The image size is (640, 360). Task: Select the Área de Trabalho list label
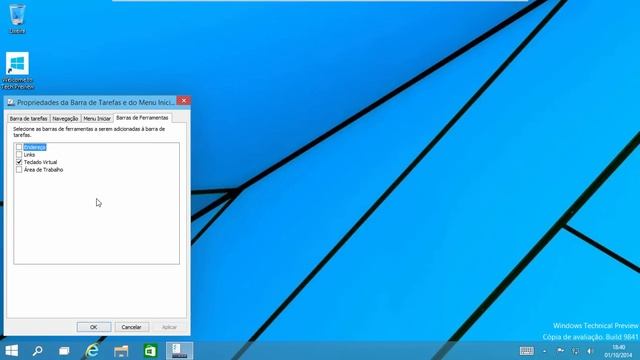pos(43,169)
